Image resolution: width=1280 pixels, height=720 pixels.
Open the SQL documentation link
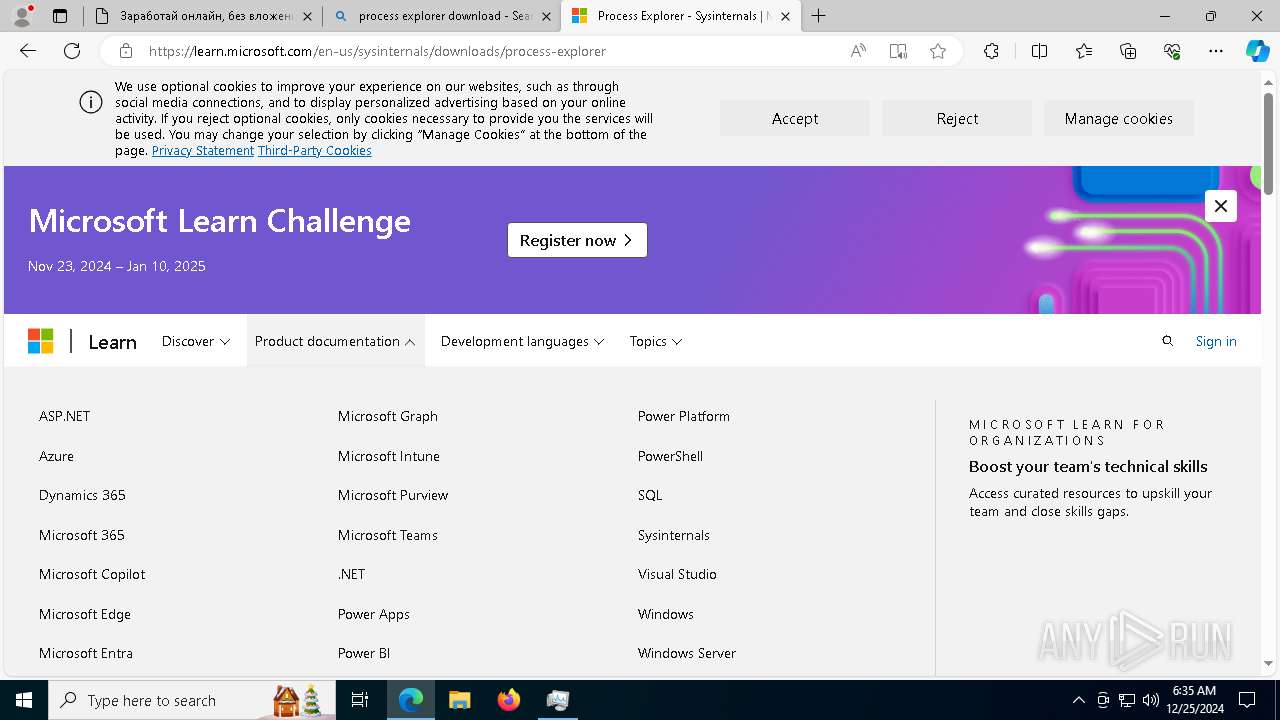tap(650, 495)
